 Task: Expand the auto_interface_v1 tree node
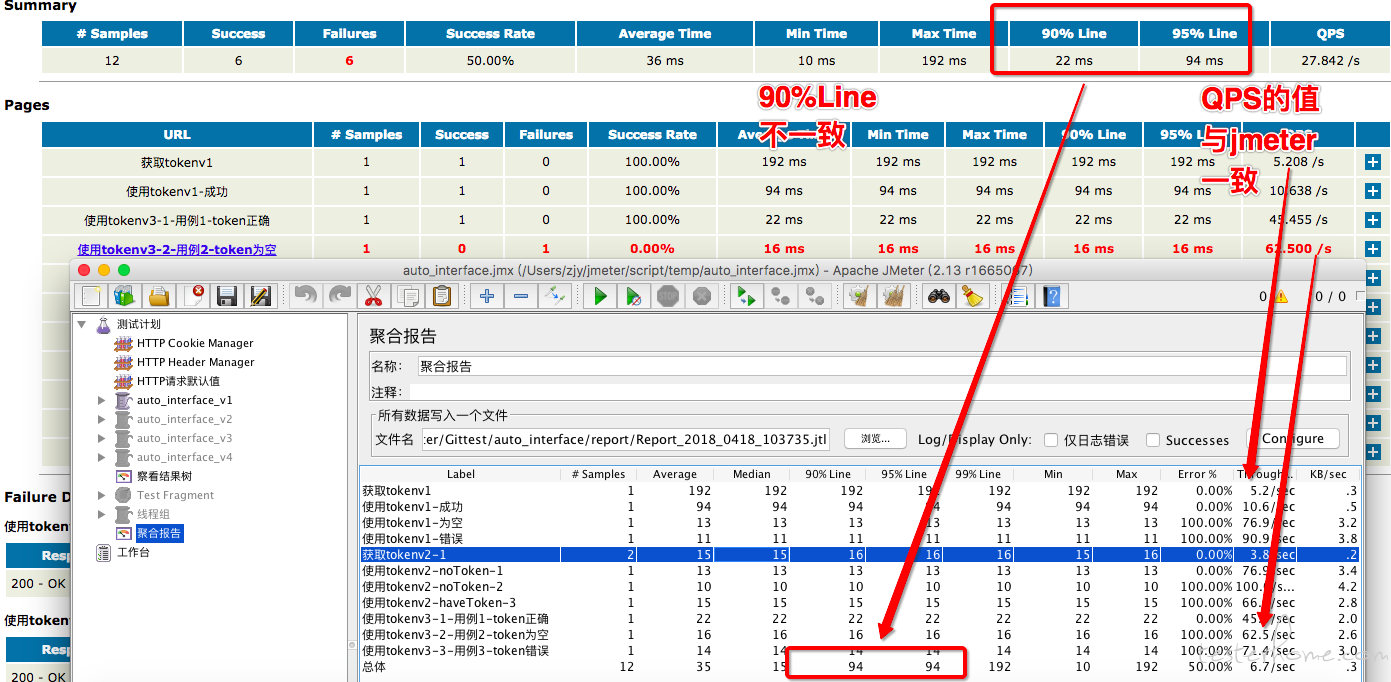[102, 400]
